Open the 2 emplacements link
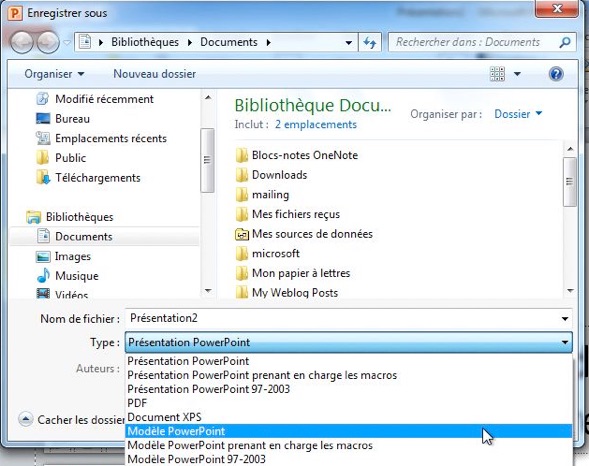Image resolution: width=589 pixels, height=466 pixels. (x=316, y=124)
